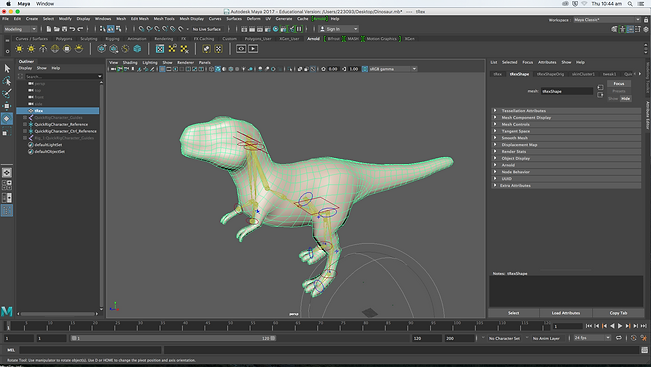Image resolution: width=651 pixels, height=367 pixels.
Task: Activate the Move tool in toolbox
Action: (7, 106)
